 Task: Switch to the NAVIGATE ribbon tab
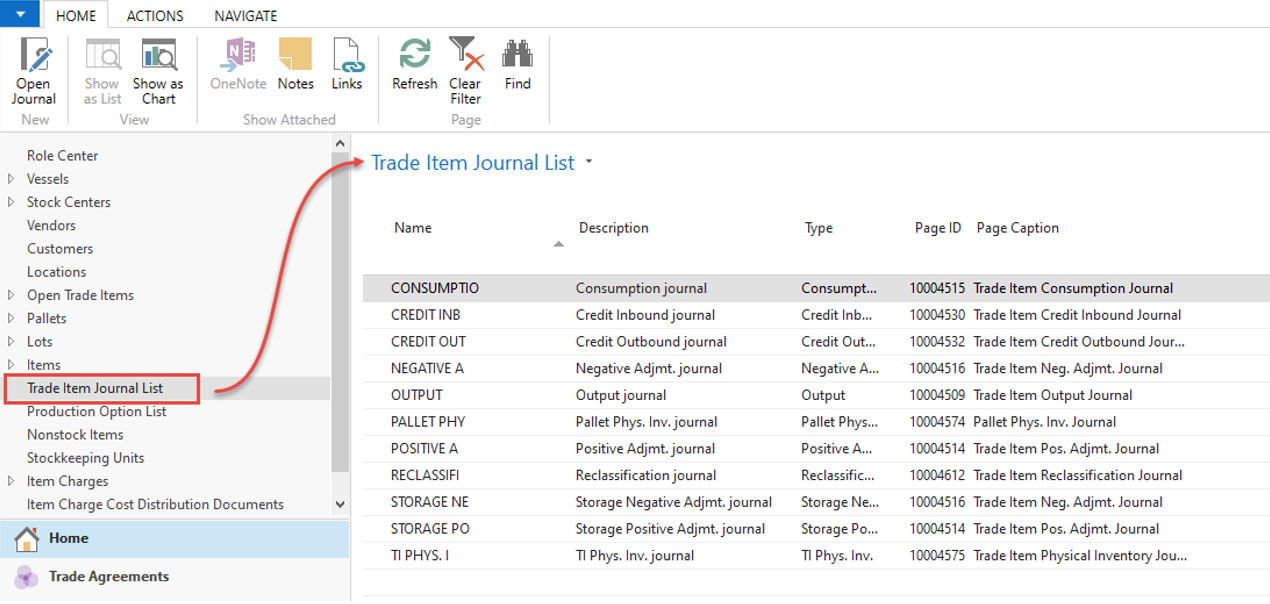click(x=246, y=16)
